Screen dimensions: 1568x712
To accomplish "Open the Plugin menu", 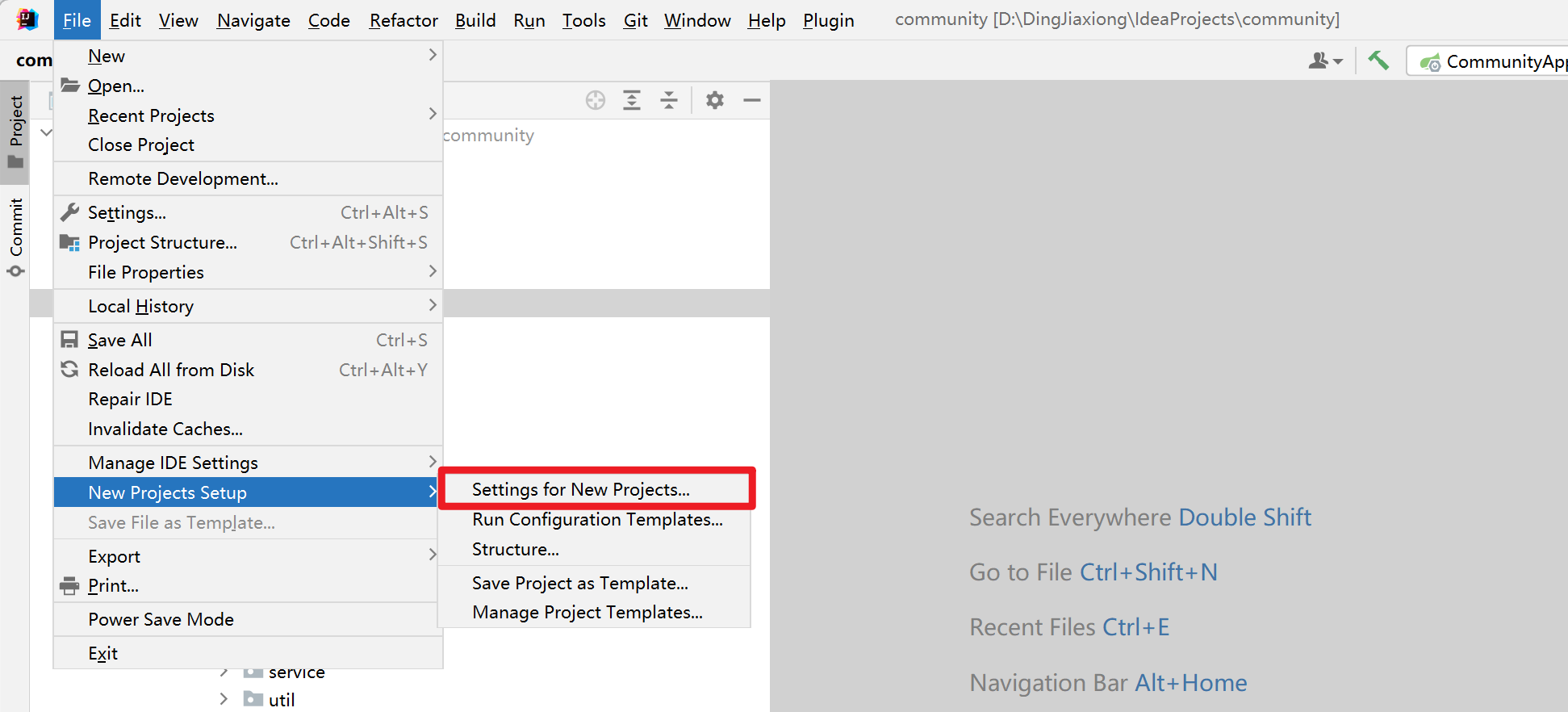I will (x=829, y=20).
